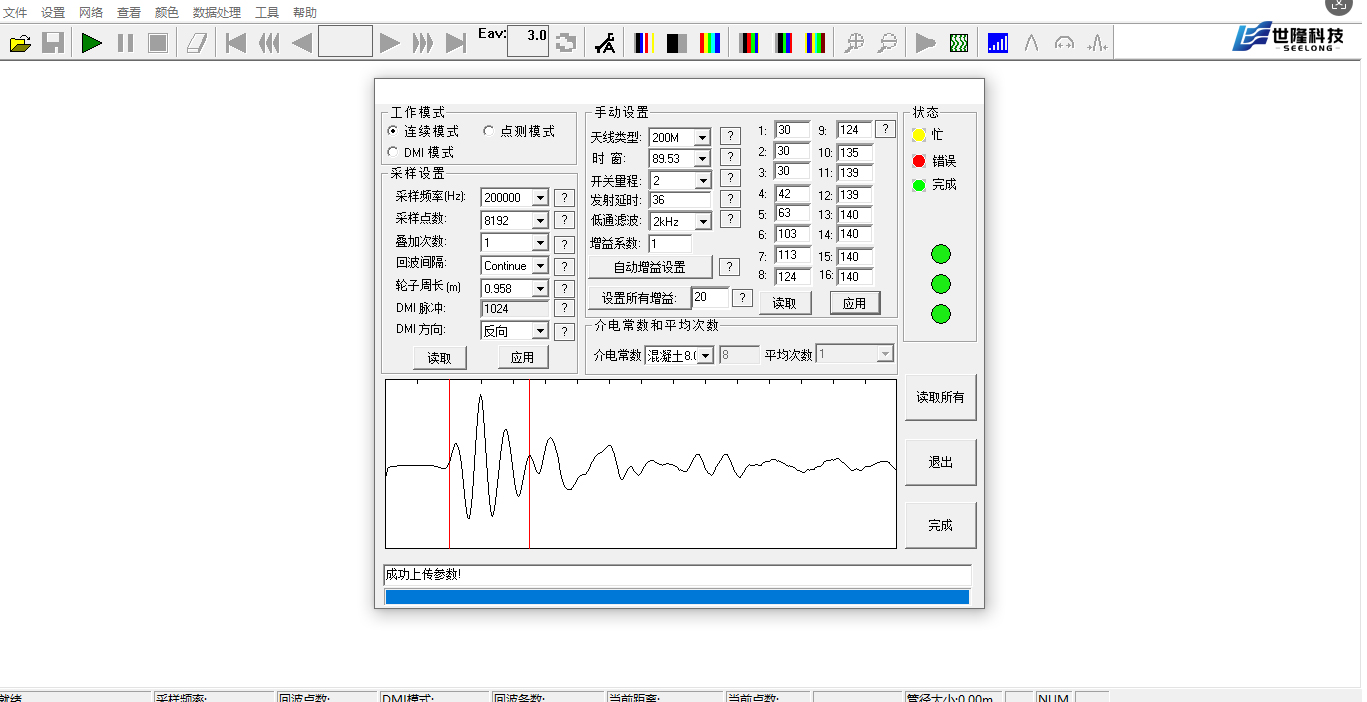Select 连续模式 radio button
The image size is (1367, 702).
coord(393,131)
